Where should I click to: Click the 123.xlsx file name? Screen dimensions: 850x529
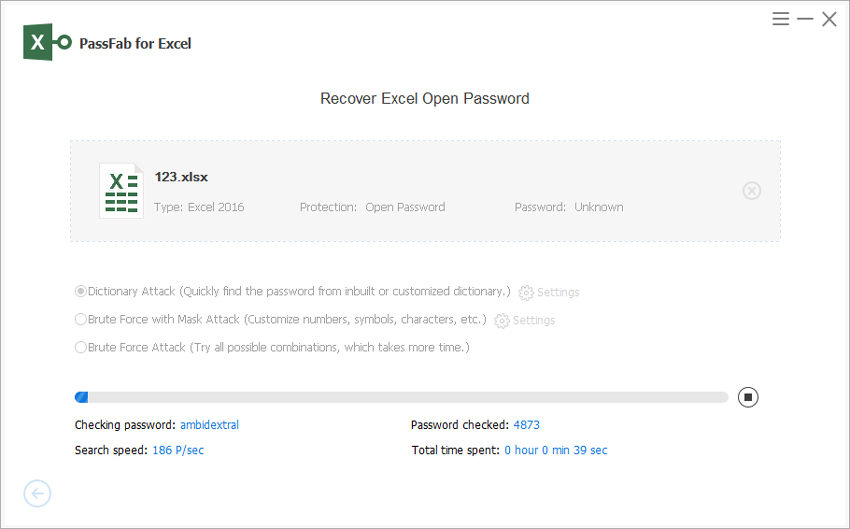tap(181, 177)
